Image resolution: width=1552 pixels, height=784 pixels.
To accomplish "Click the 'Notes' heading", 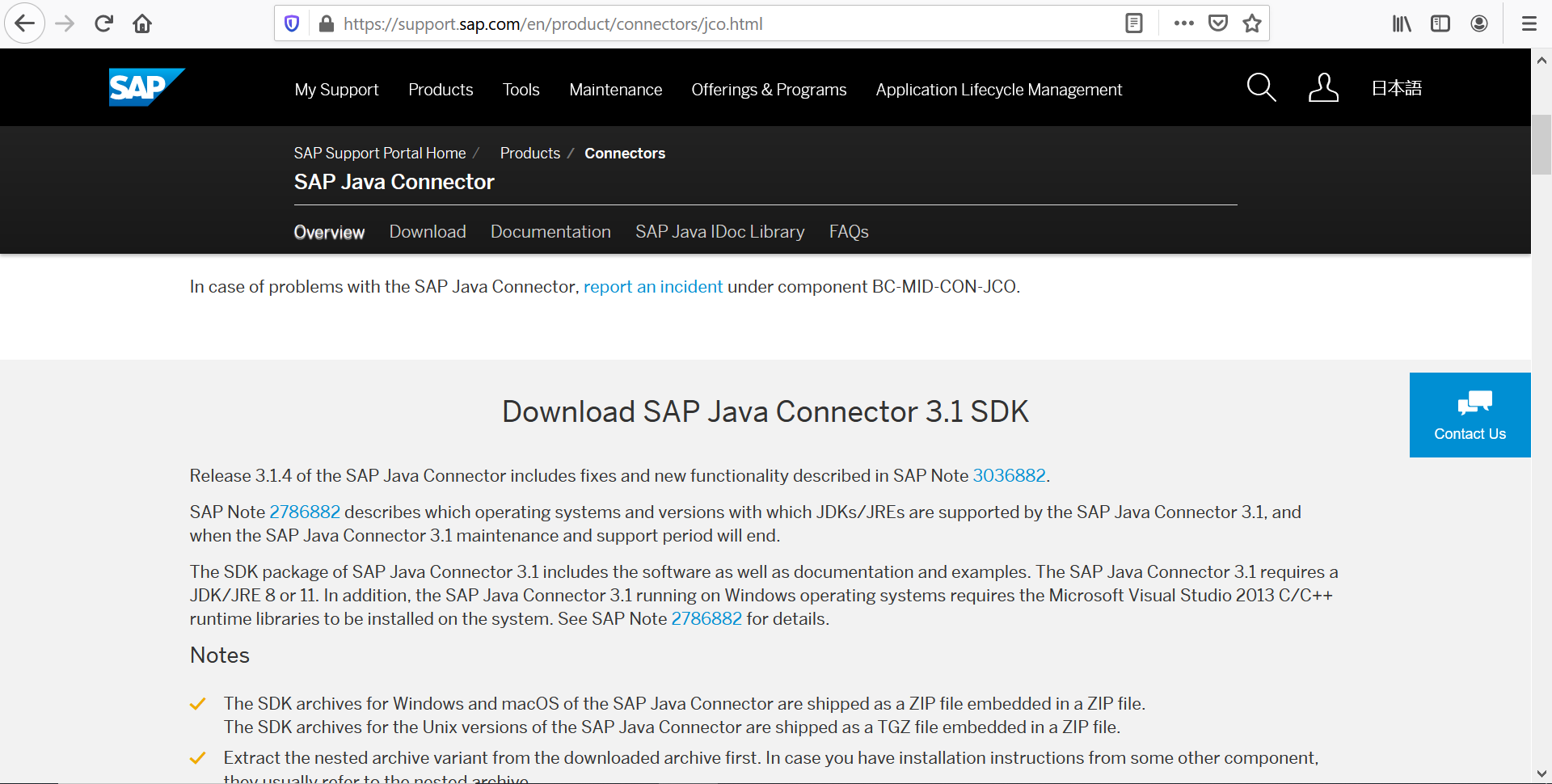I will point(220,655).
